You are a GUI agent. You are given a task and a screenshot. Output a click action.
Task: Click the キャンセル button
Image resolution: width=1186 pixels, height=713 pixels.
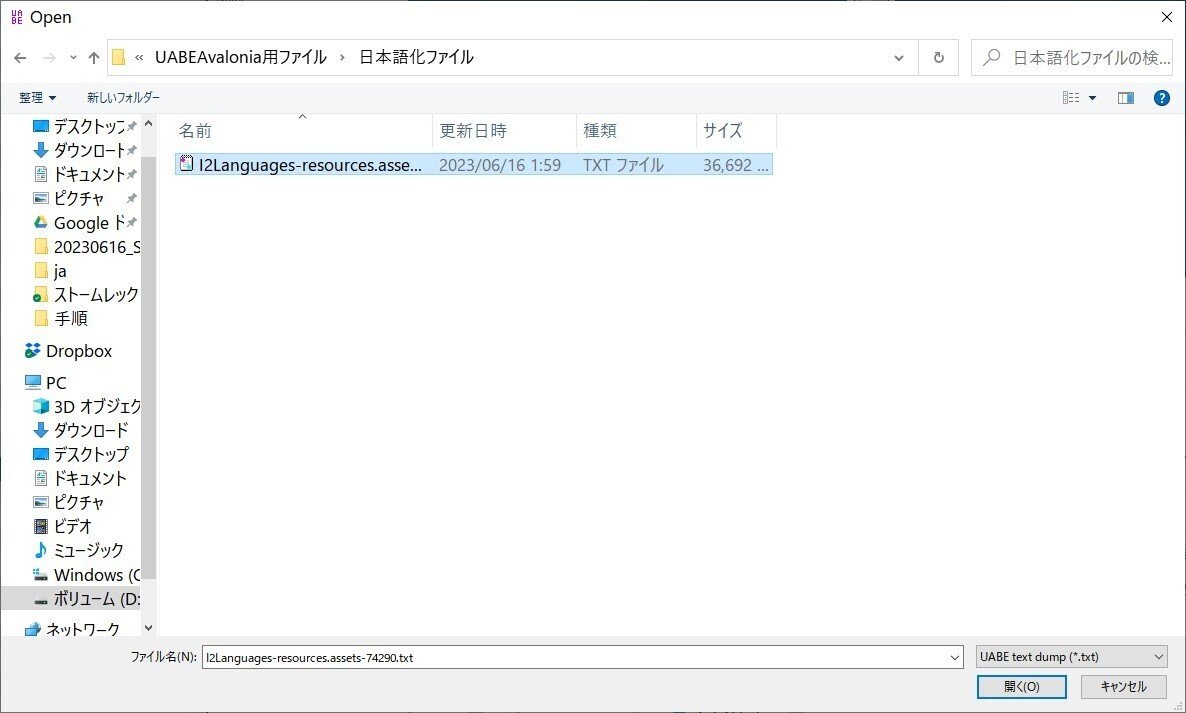point(1121,687)
